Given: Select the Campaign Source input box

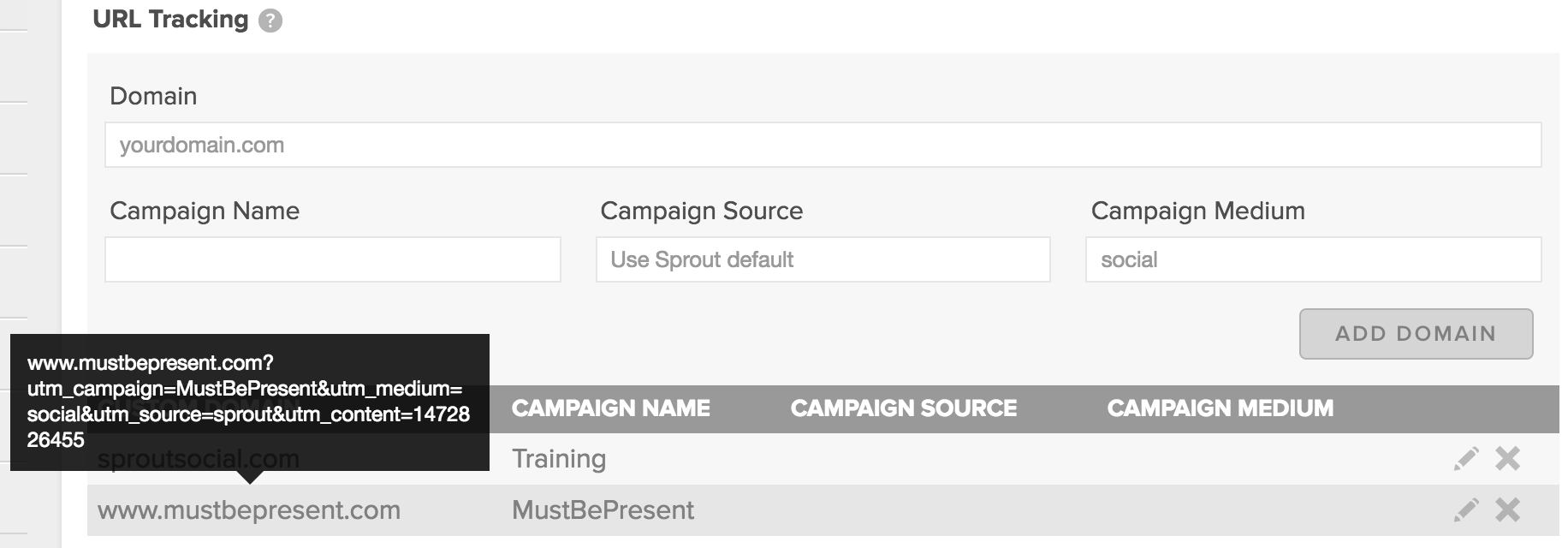Looking at the screenshot, I should 823,259.
